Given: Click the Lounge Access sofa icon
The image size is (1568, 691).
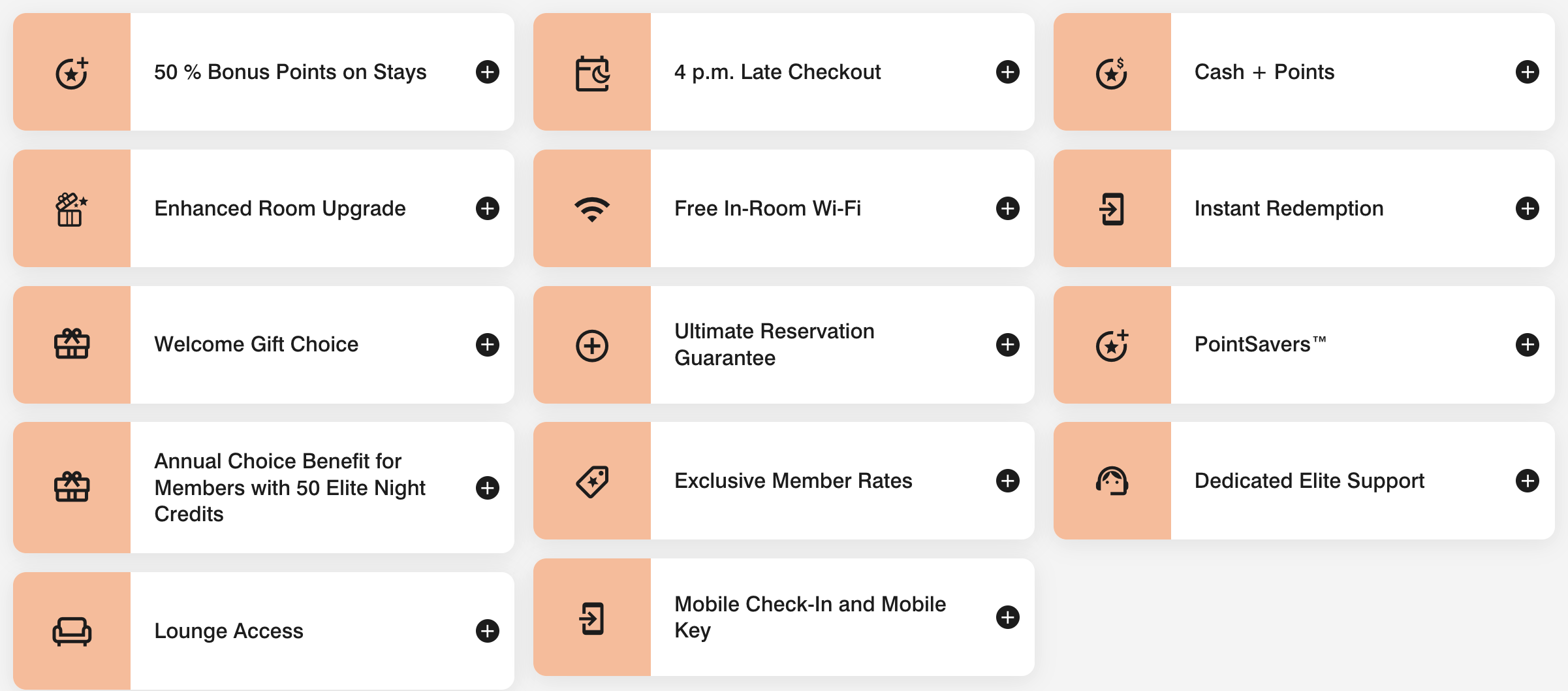Looking at the screenshot, I should tap(72, 631).
